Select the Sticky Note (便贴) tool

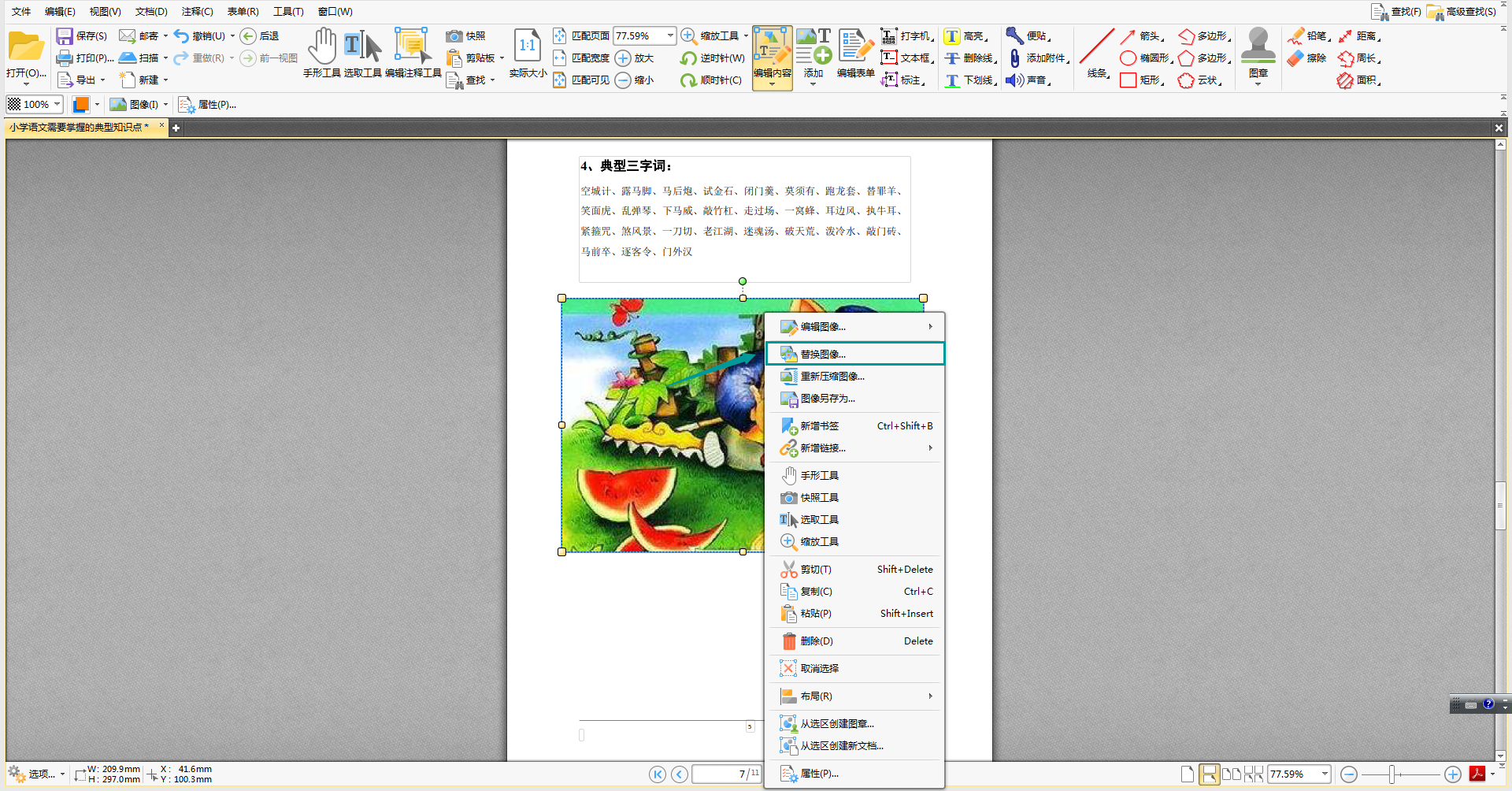[1028, 36]
